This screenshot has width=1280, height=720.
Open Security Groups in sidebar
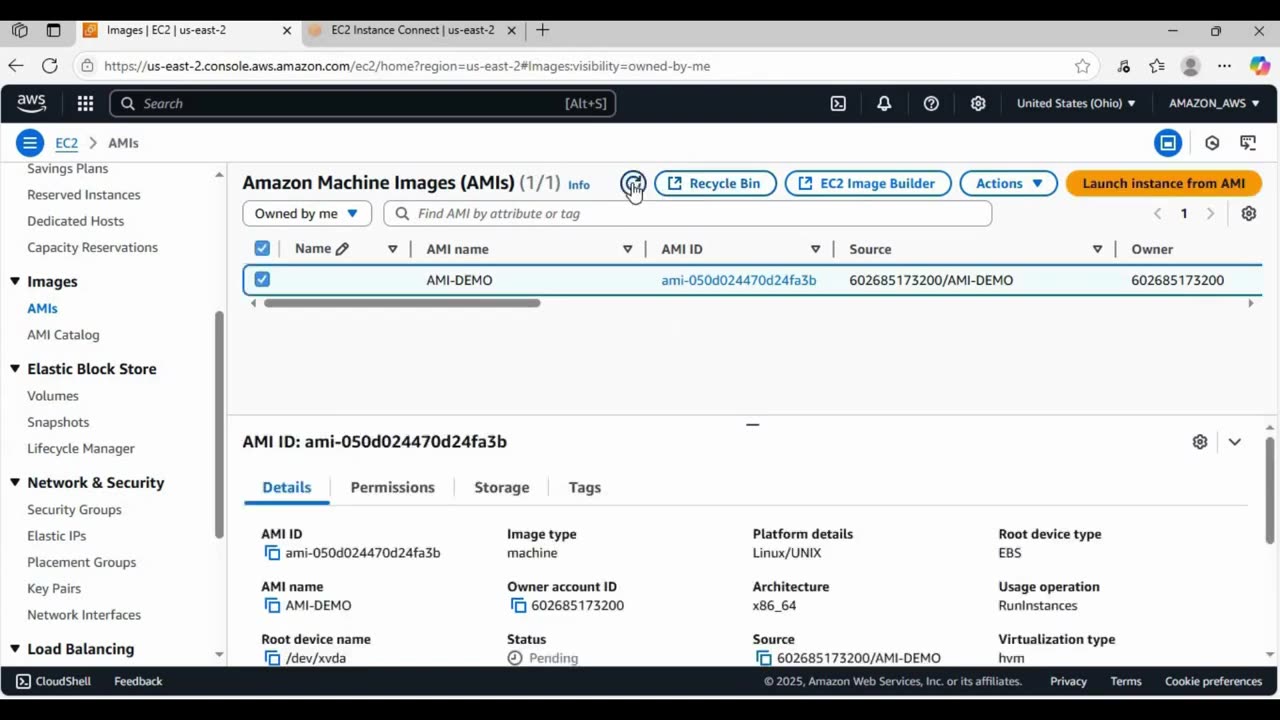(x=74, y=510)
